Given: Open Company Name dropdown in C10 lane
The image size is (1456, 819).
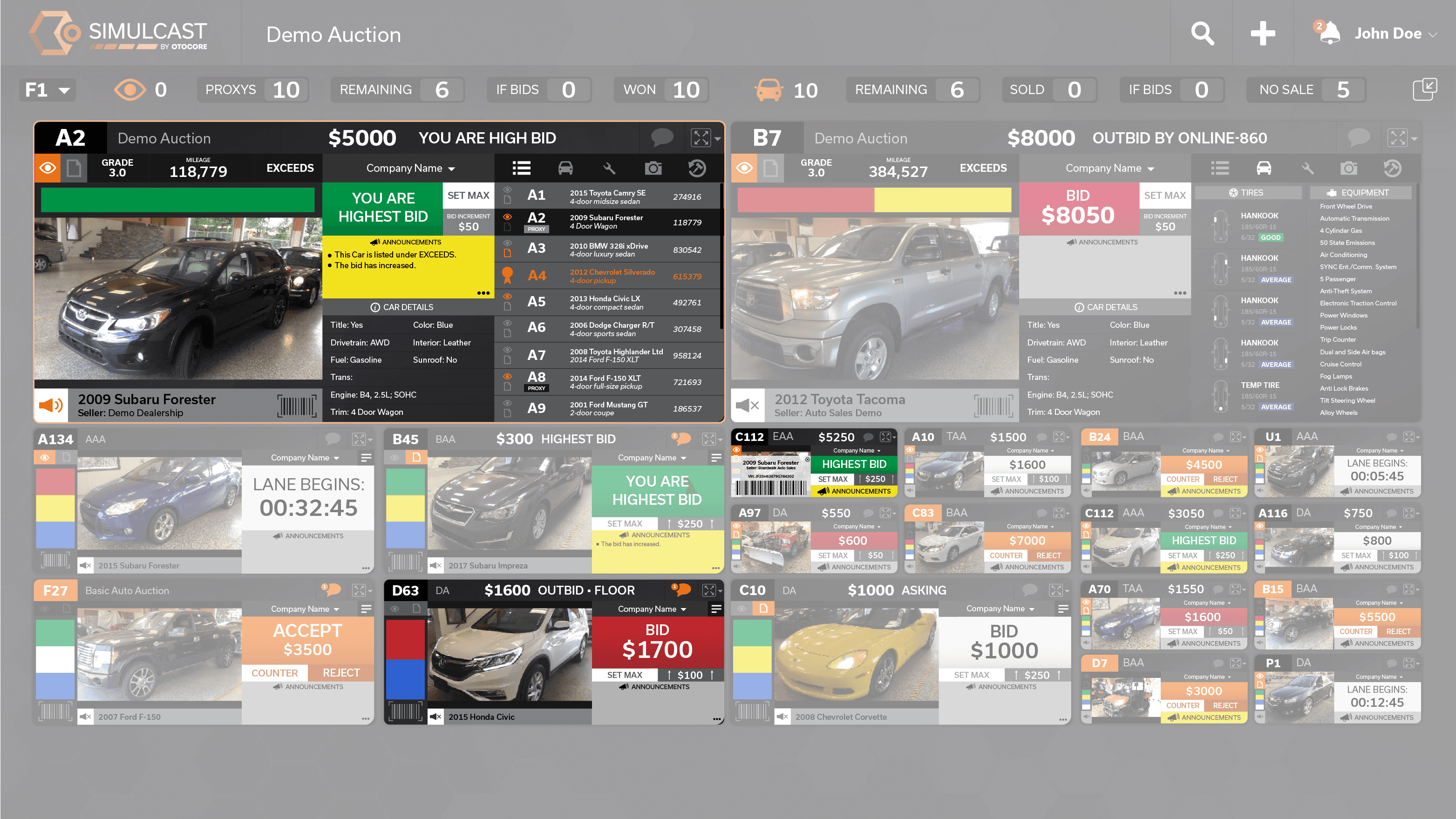Looking at the screenshot, I should pos(1000,609).
